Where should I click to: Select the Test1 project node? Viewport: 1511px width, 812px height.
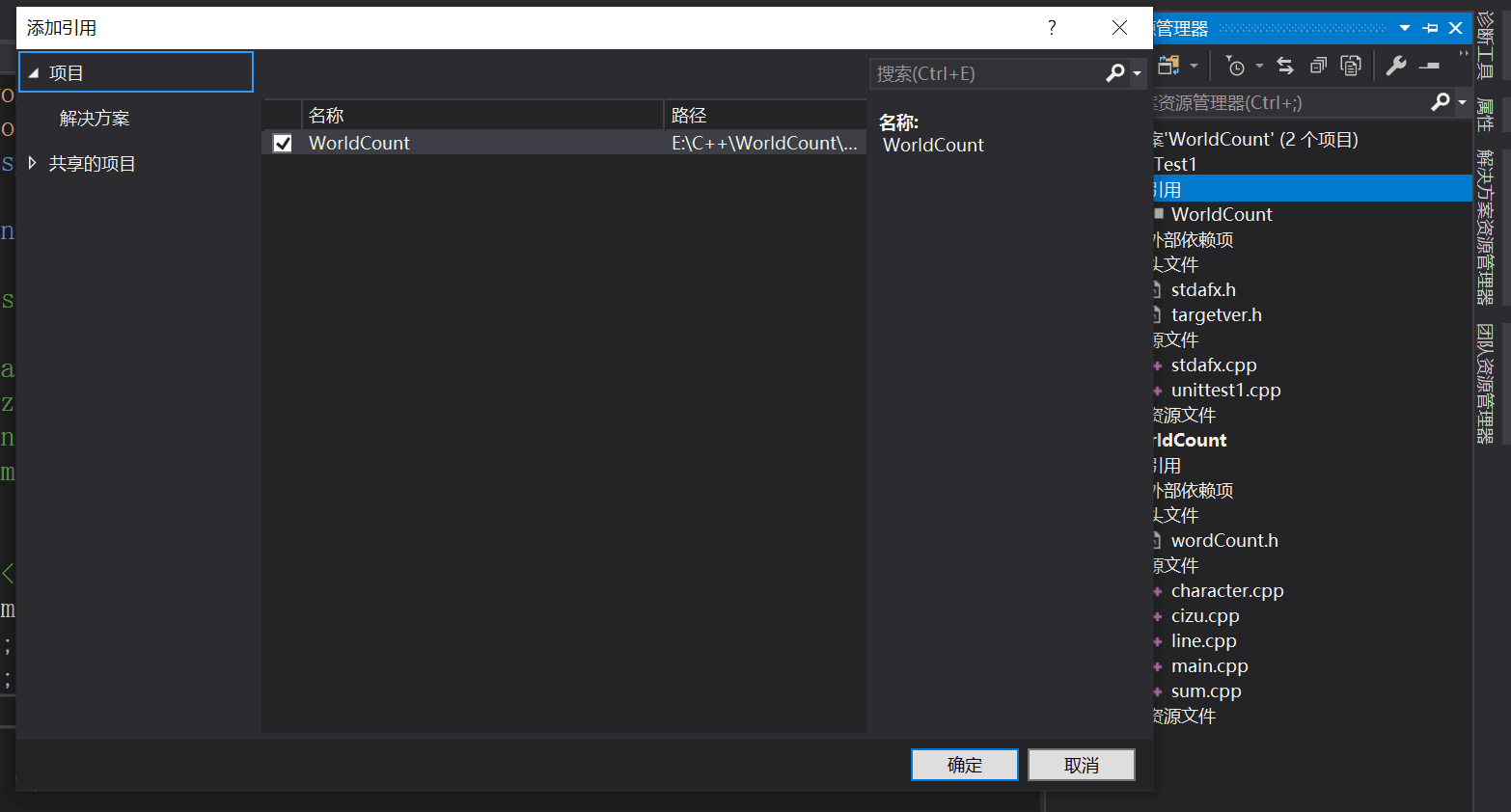coord(1175,164)
